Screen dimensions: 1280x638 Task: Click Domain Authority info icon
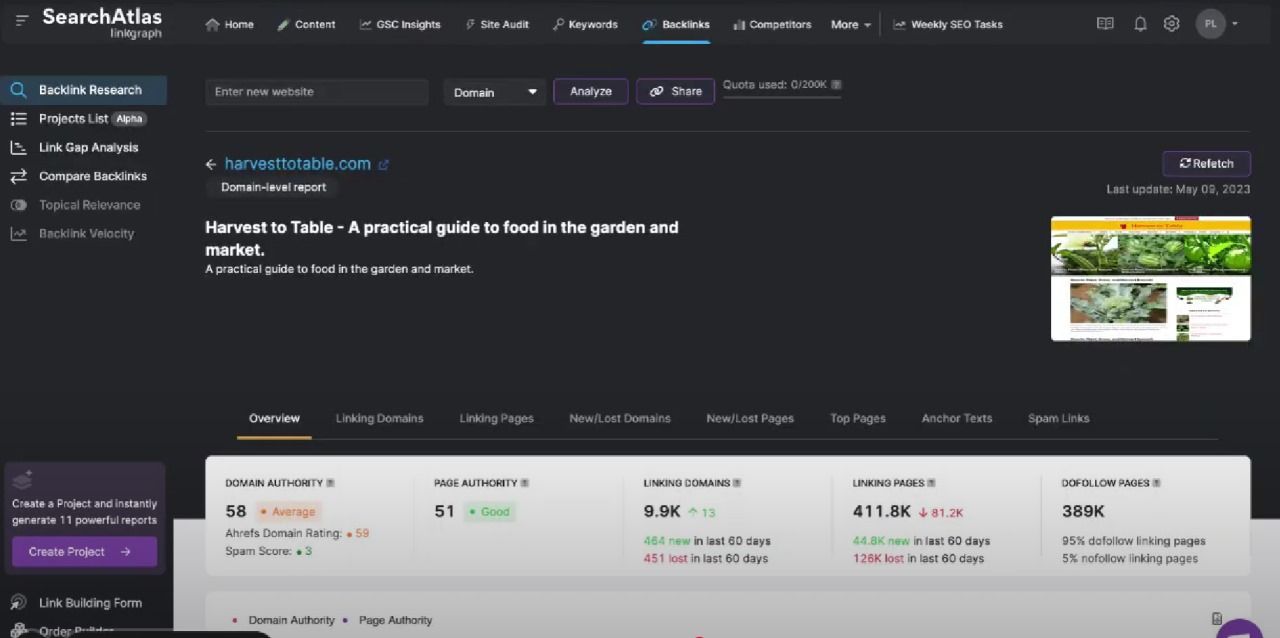pos(330,483)
